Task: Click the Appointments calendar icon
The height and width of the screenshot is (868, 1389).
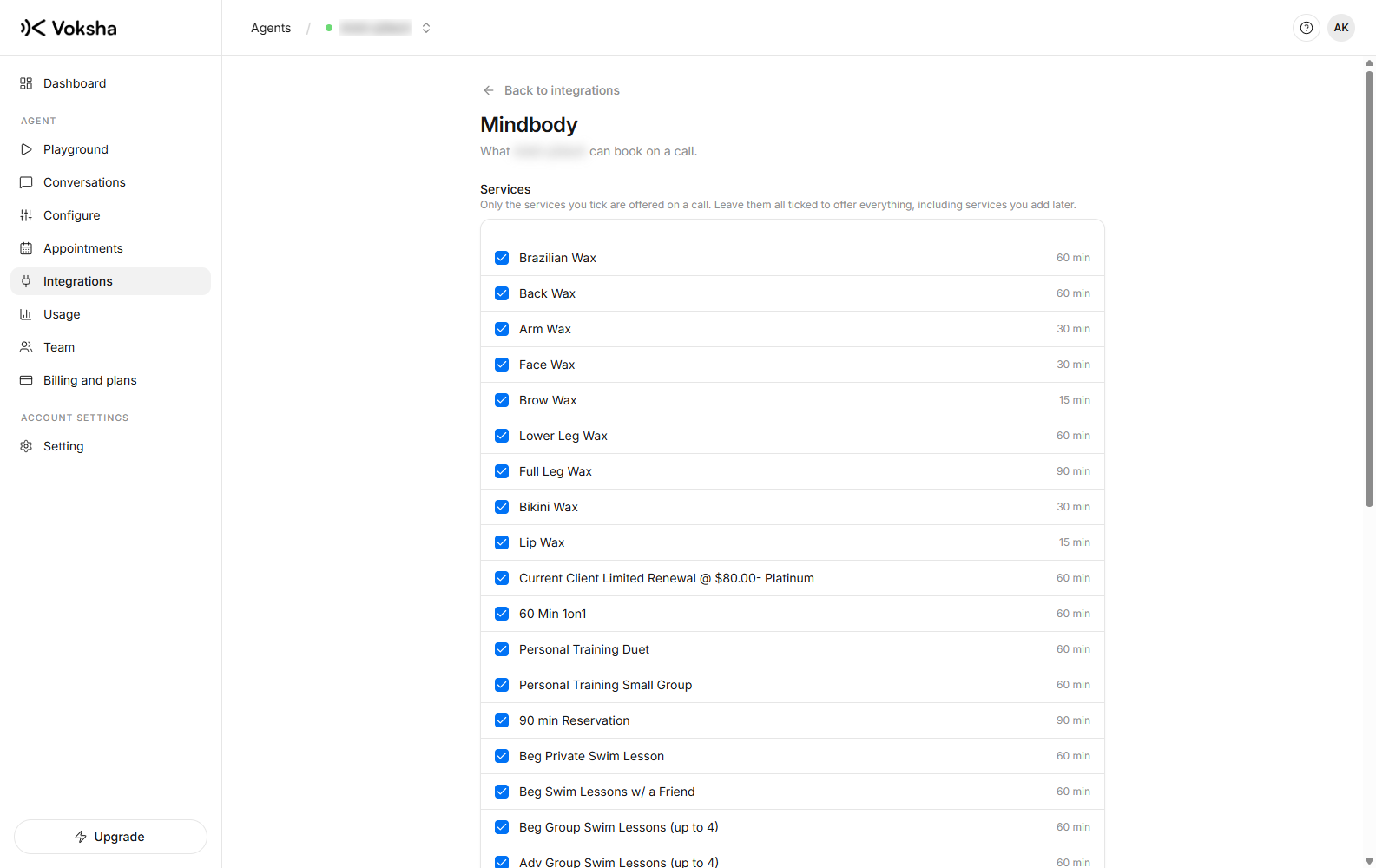Action: click(x=26, y=248)
